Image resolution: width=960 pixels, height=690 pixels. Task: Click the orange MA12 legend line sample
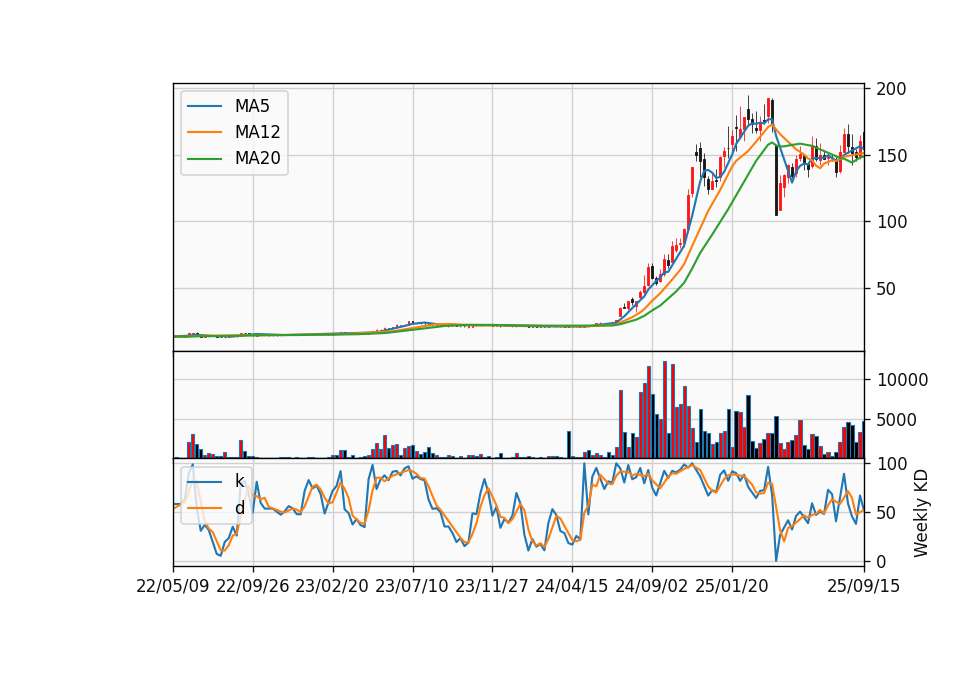point(204,132)
